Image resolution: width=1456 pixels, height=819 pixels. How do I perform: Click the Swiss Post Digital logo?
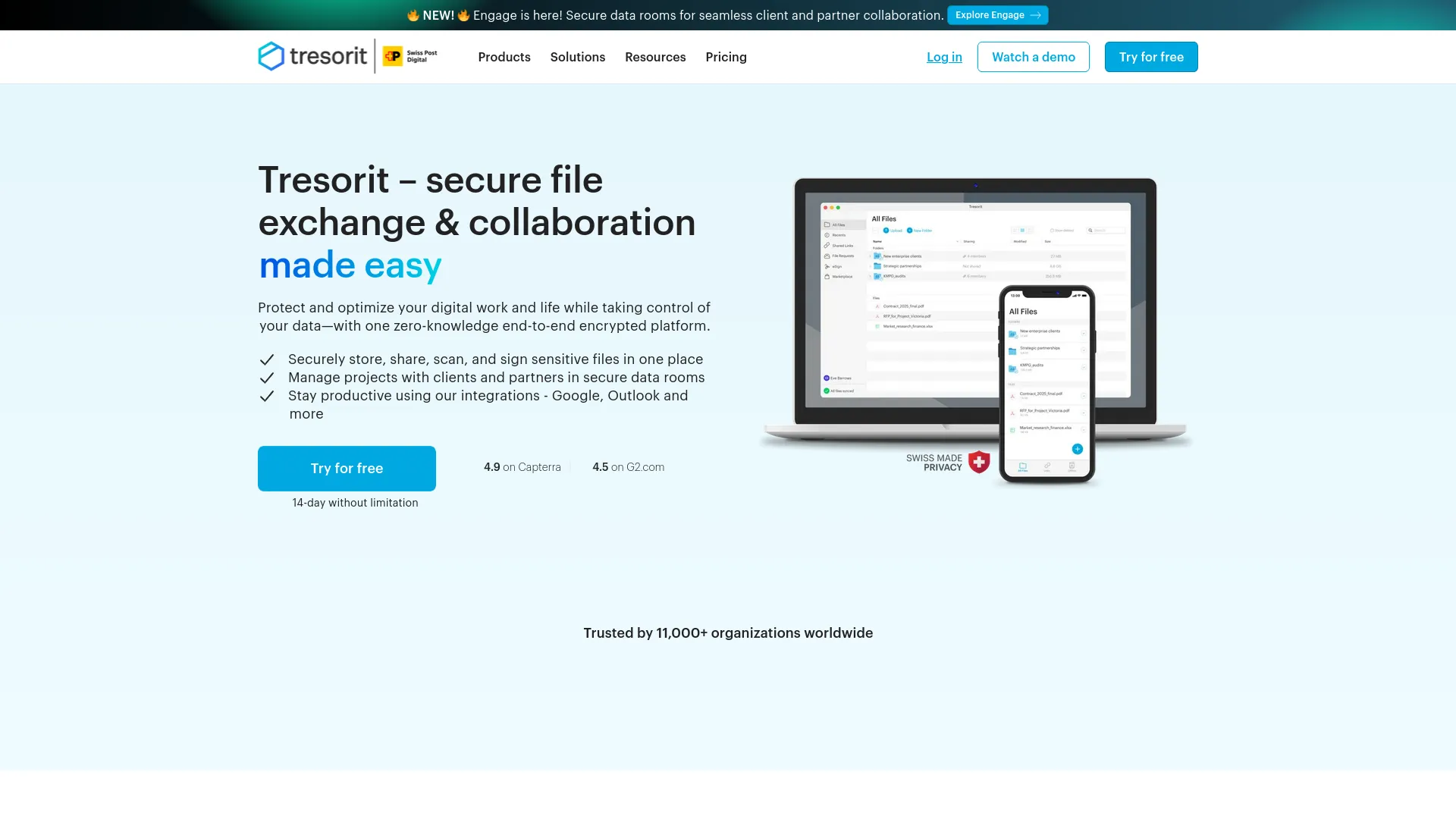click(x=410, y=56)
